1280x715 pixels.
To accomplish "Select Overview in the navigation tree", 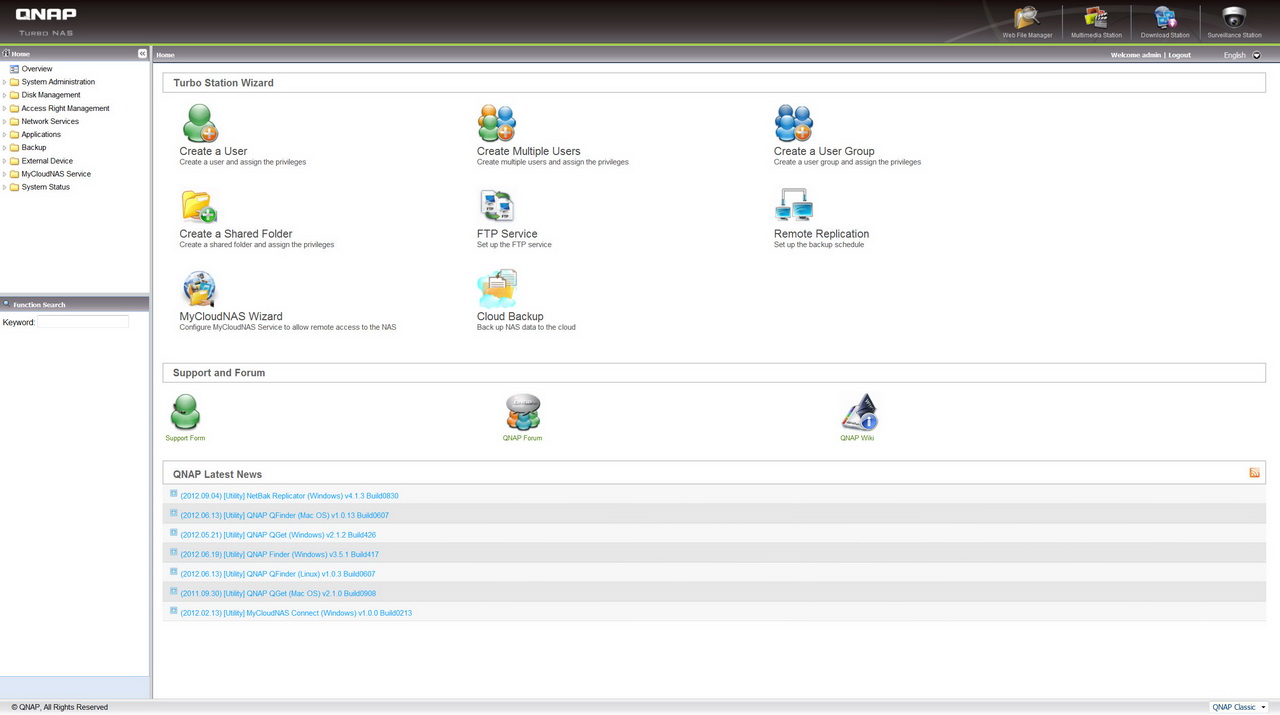I will 37,69.
